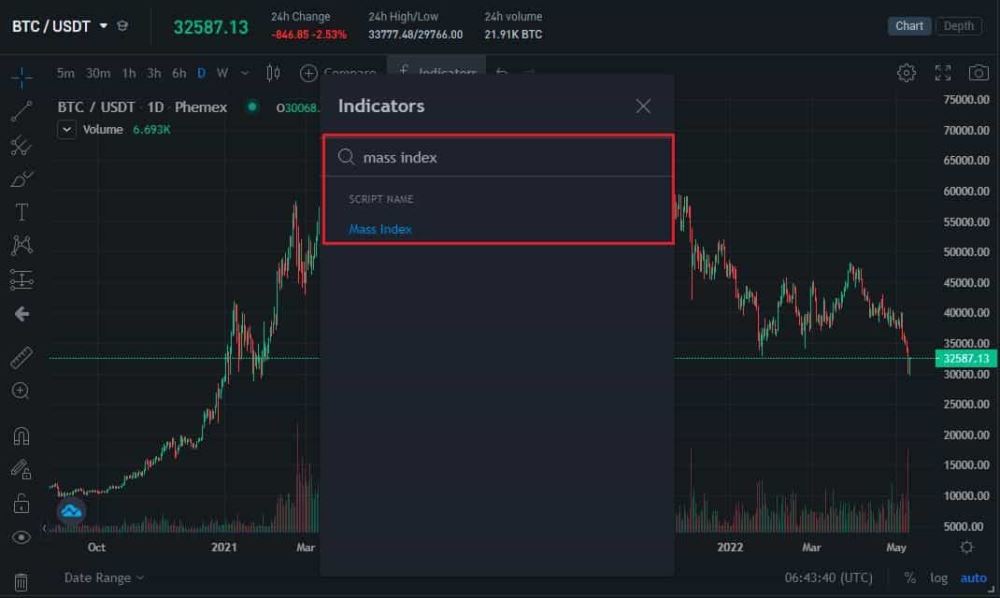1000x598 pixels.
Task: Collapse the Volume indicator legend
Action: (67, 129)
